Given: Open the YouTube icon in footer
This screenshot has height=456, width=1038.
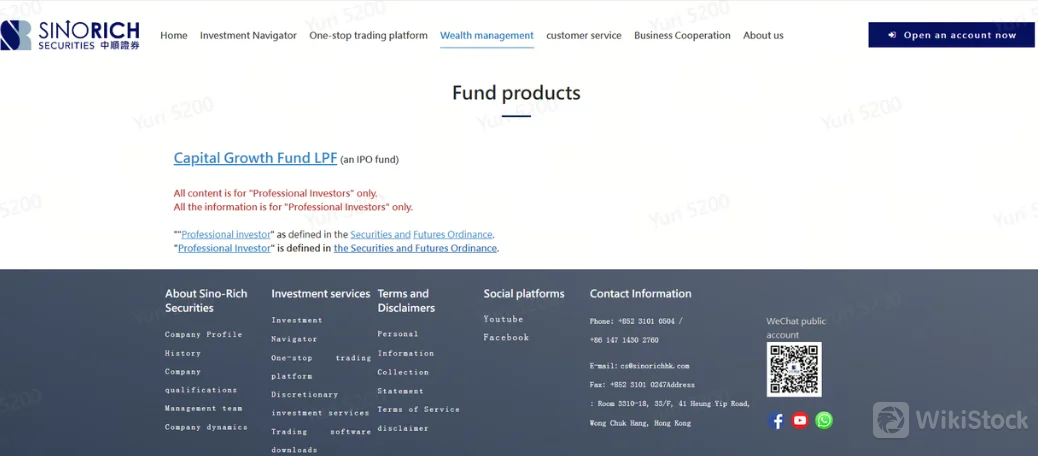Looking at the screenshot, I should click(800, 420).
